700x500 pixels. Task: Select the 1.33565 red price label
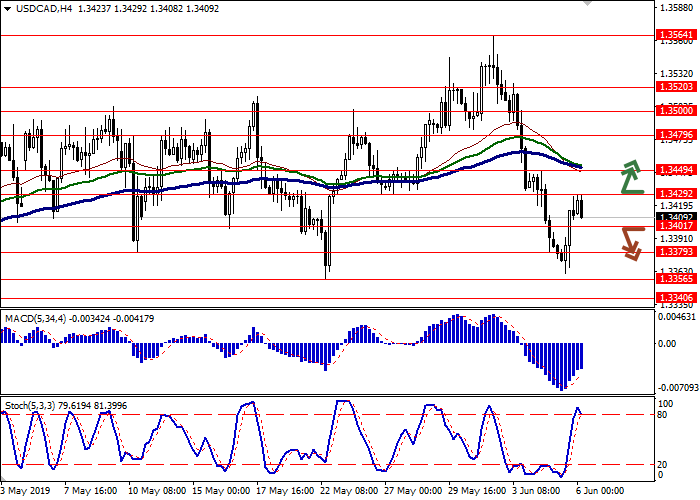pos(676,279)
